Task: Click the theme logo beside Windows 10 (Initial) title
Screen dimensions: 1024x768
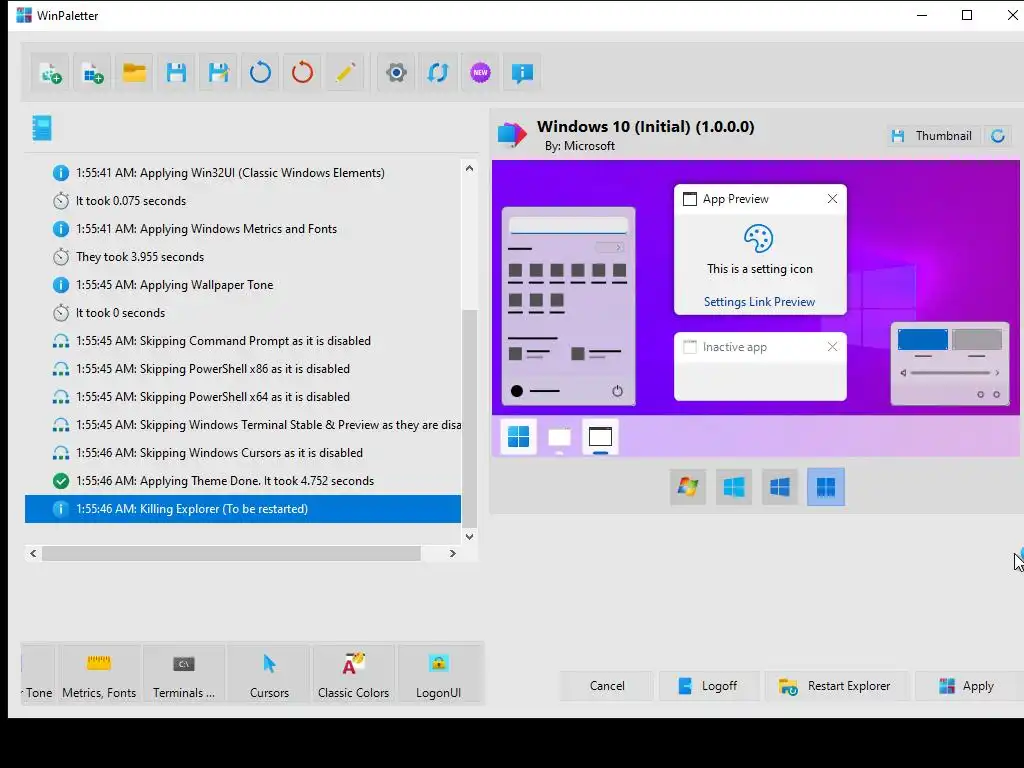Action: click(512, 135)
